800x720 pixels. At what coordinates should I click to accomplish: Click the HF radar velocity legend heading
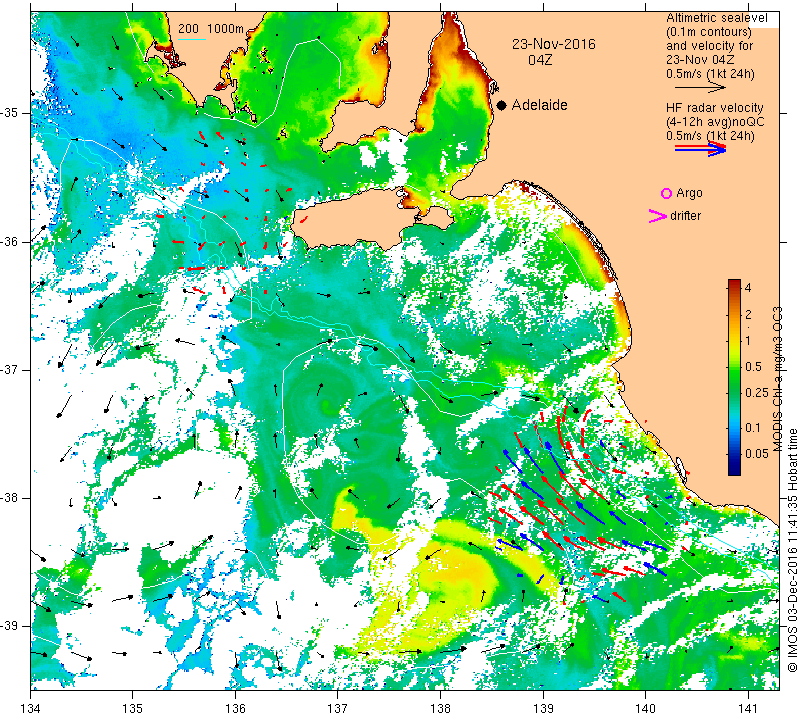click(x=714, y=108)
